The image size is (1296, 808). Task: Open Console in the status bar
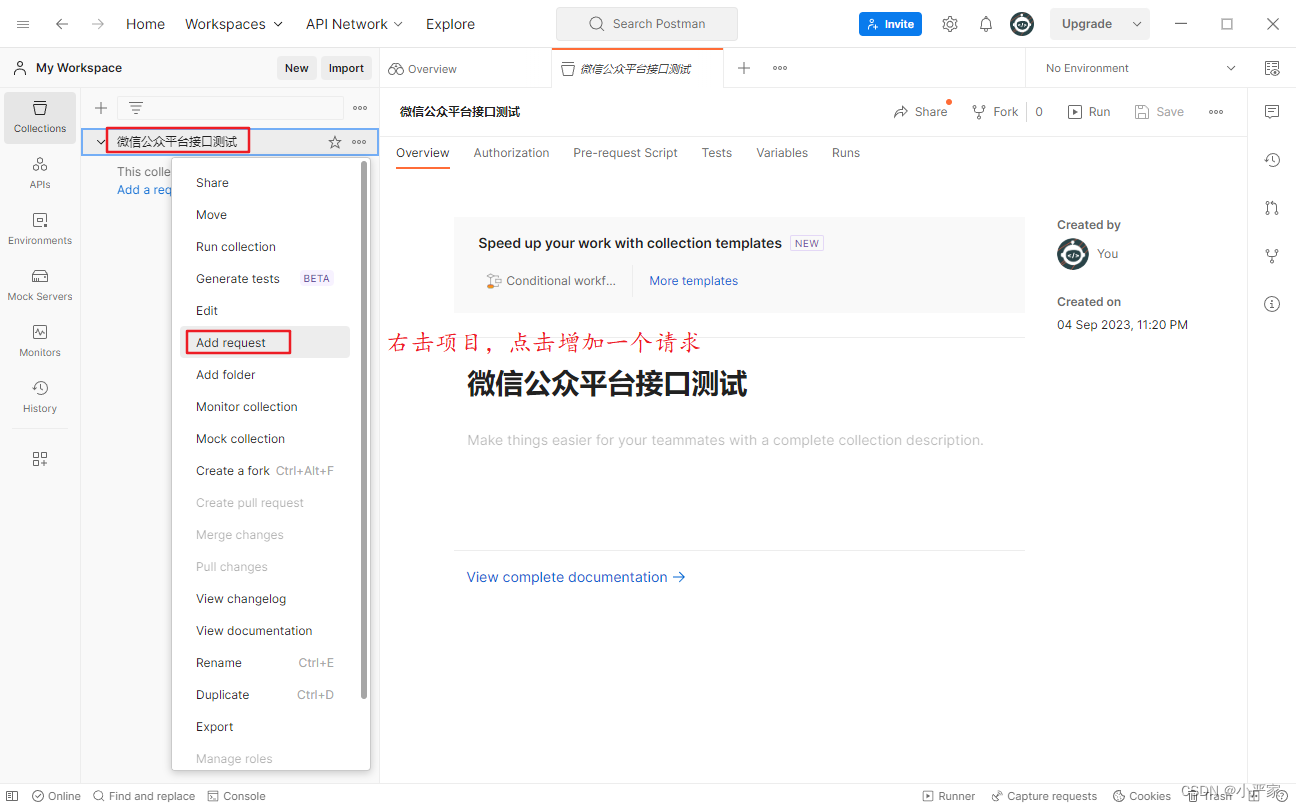pos(236,796)
